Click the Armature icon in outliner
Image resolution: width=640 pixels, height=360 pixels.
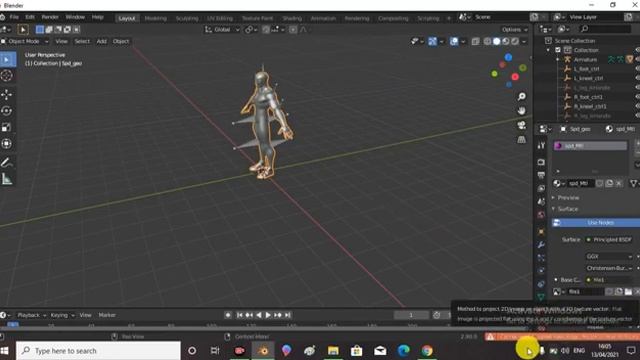pyautogui.click(x=567, y=60)
